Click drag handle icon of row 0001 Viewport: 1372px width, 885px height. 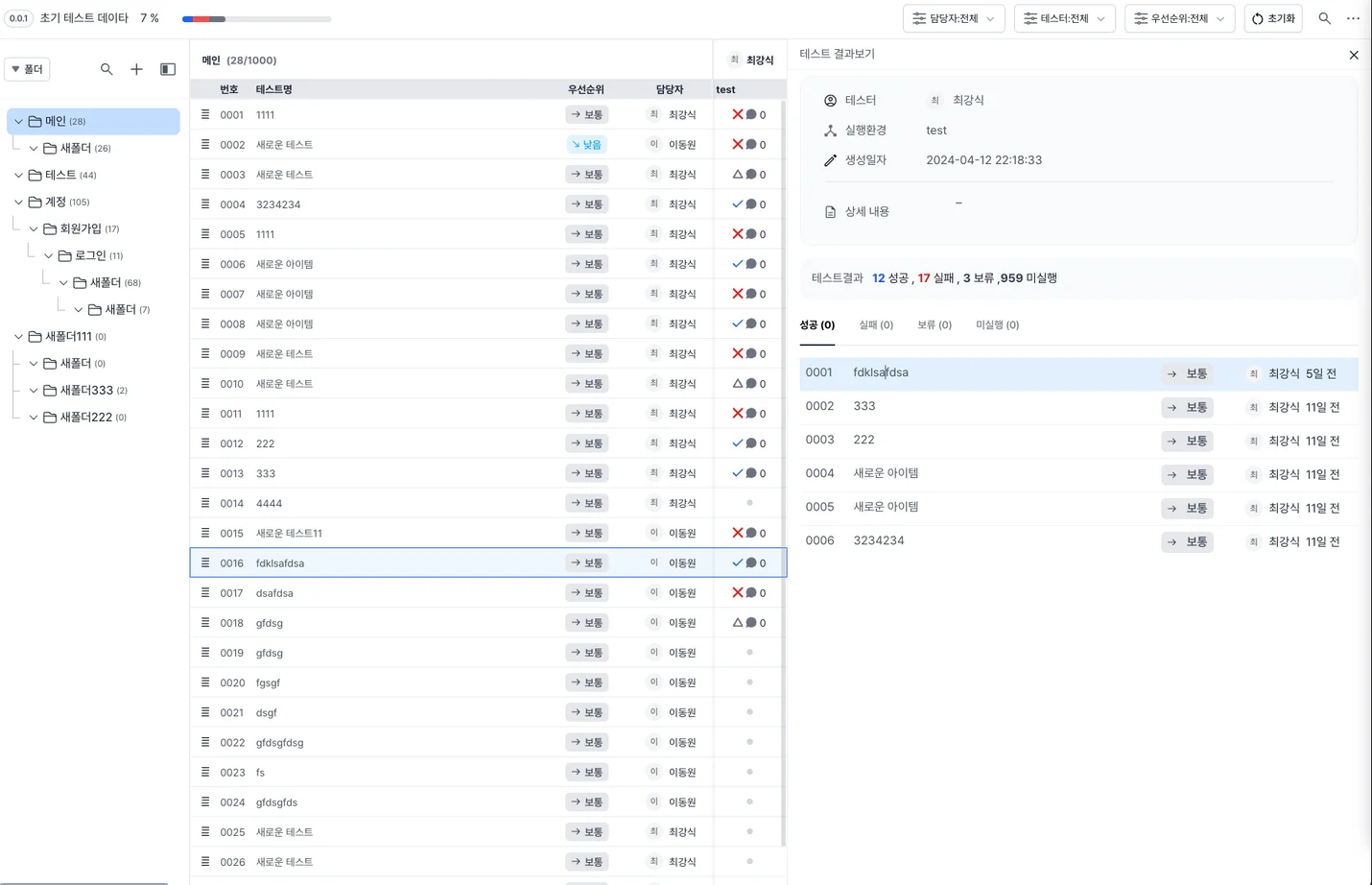point(205,114)
